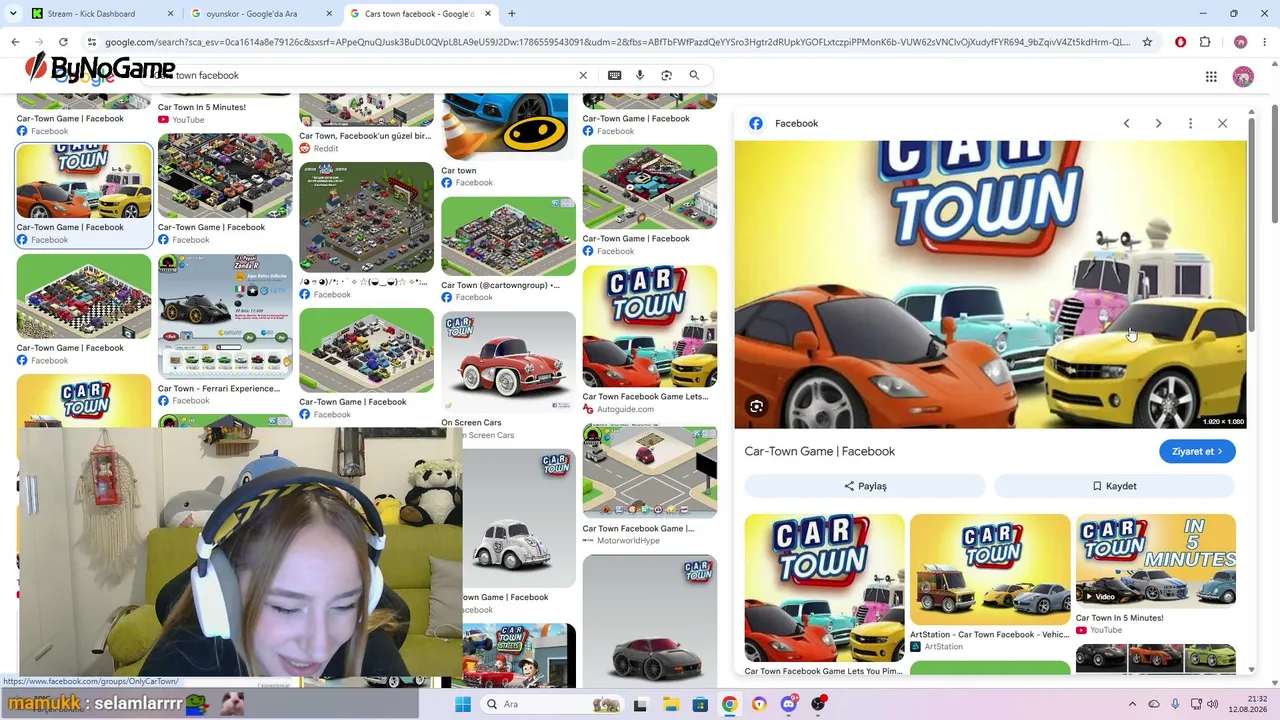The width and height of the screenshot is (1280, 720).
Task: Focus the Google search input field
Action: pyautogui.click(x=365, y=75)
